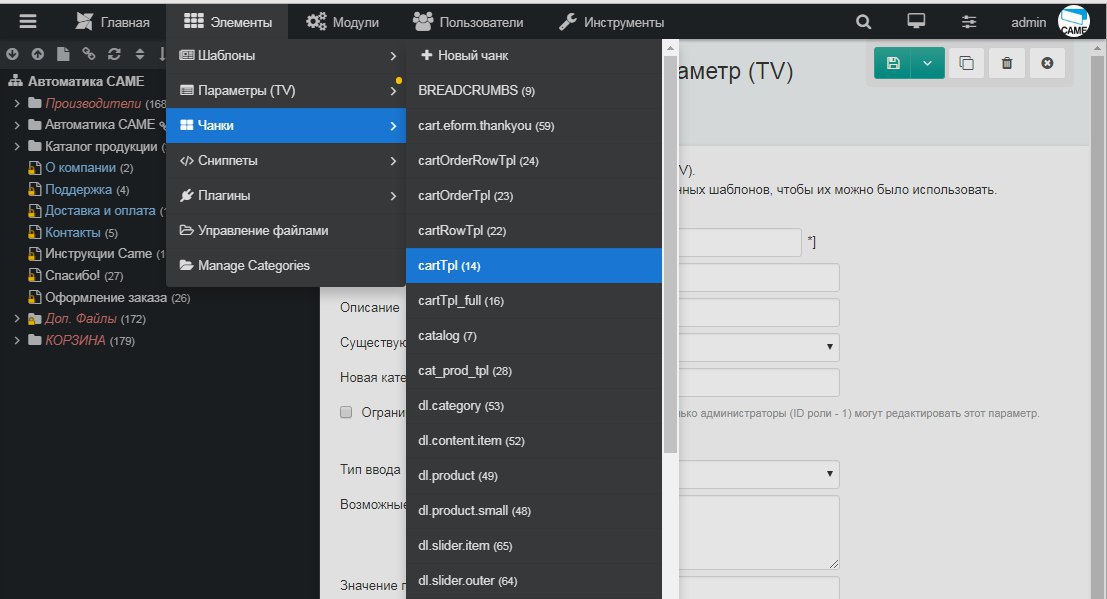Screen dimensions: 1107x599
Task: Open the cartOrderRowTpl chunk
Action: (x=534, y=160)
